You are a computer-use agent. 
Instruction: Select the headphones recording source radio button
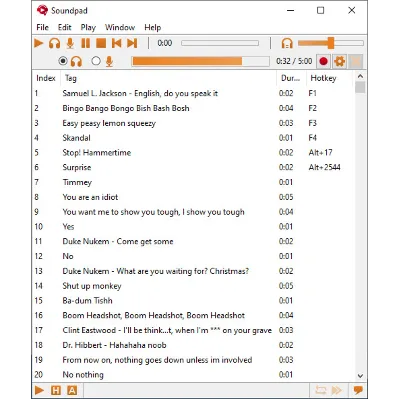[63, 61]
